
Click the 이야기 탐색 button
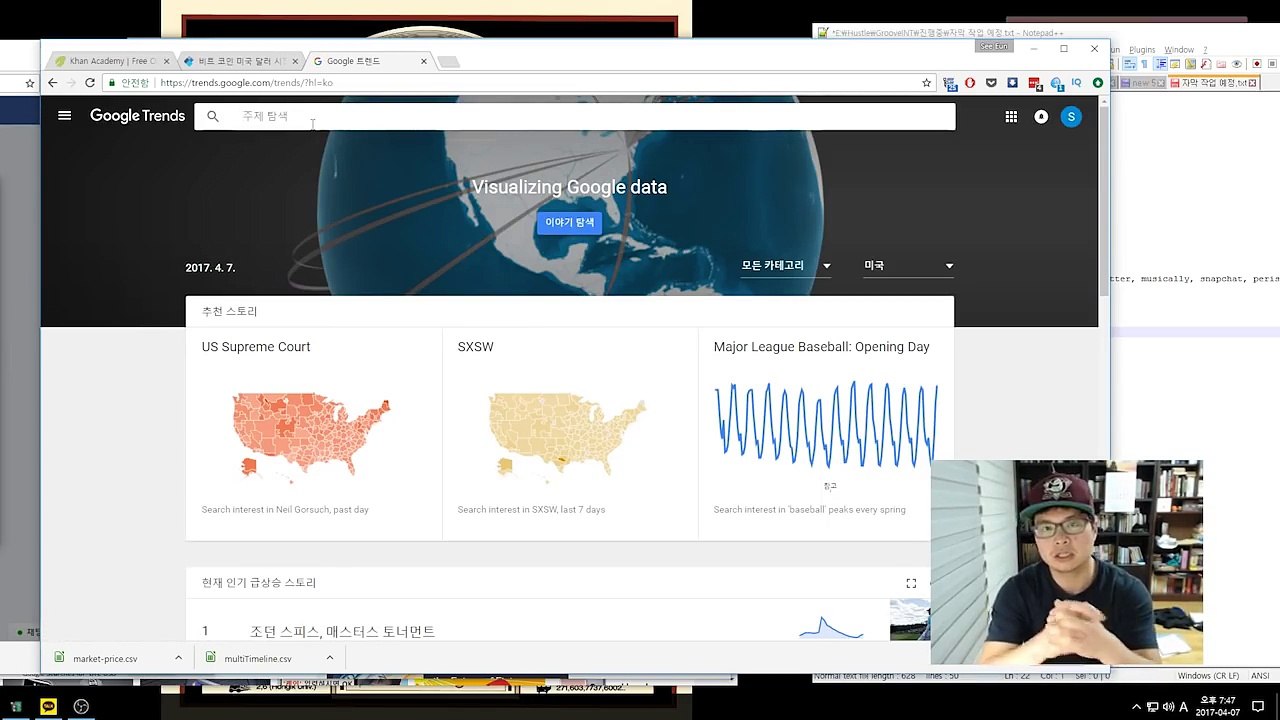click(x=569, y=222)
